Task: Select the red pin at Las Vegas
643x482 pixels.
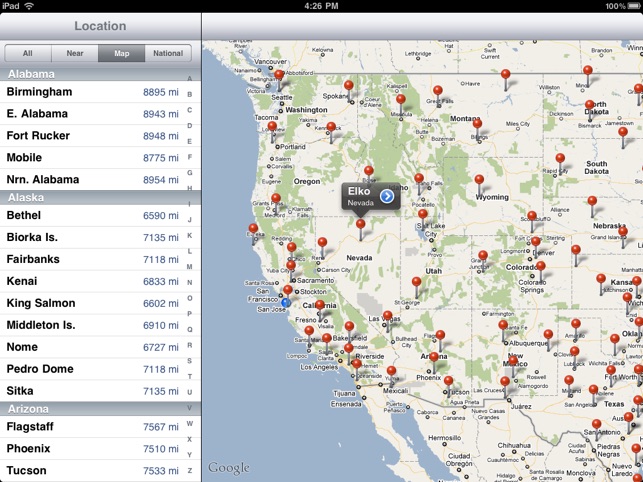Action: (x=388, y=315)
